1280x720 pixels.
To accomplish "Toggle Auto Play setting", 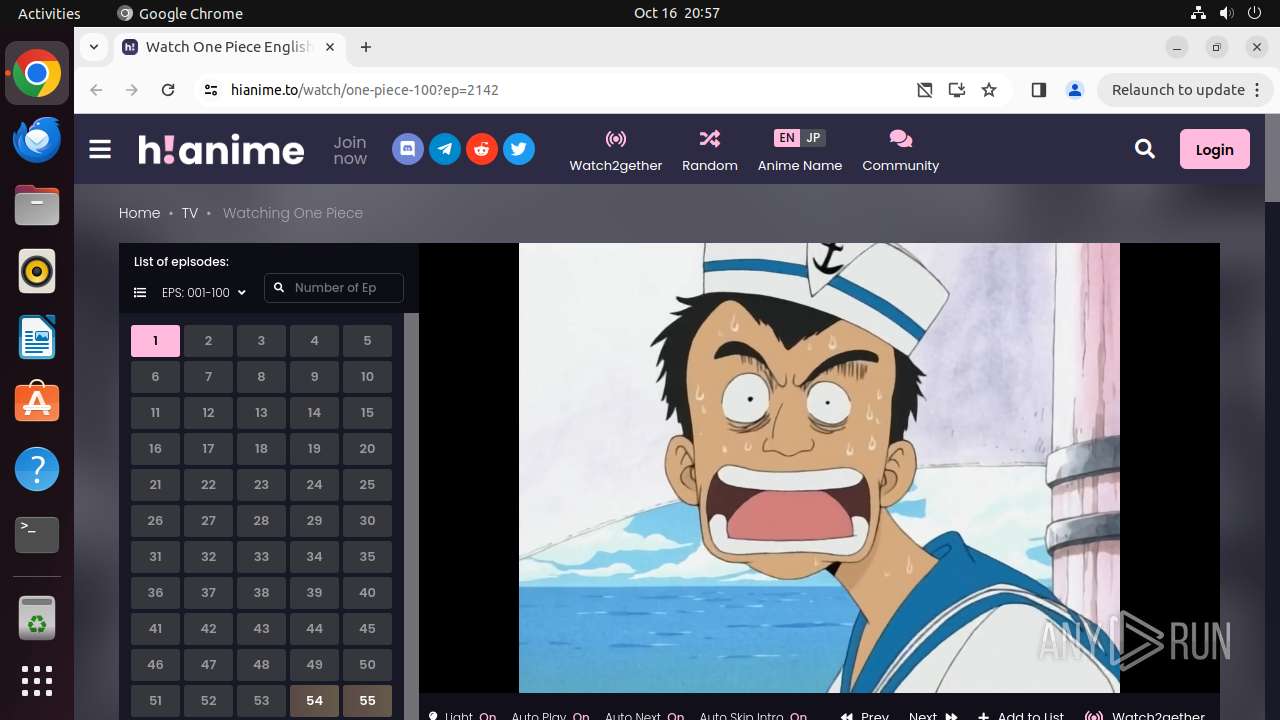I will [550, 715].
